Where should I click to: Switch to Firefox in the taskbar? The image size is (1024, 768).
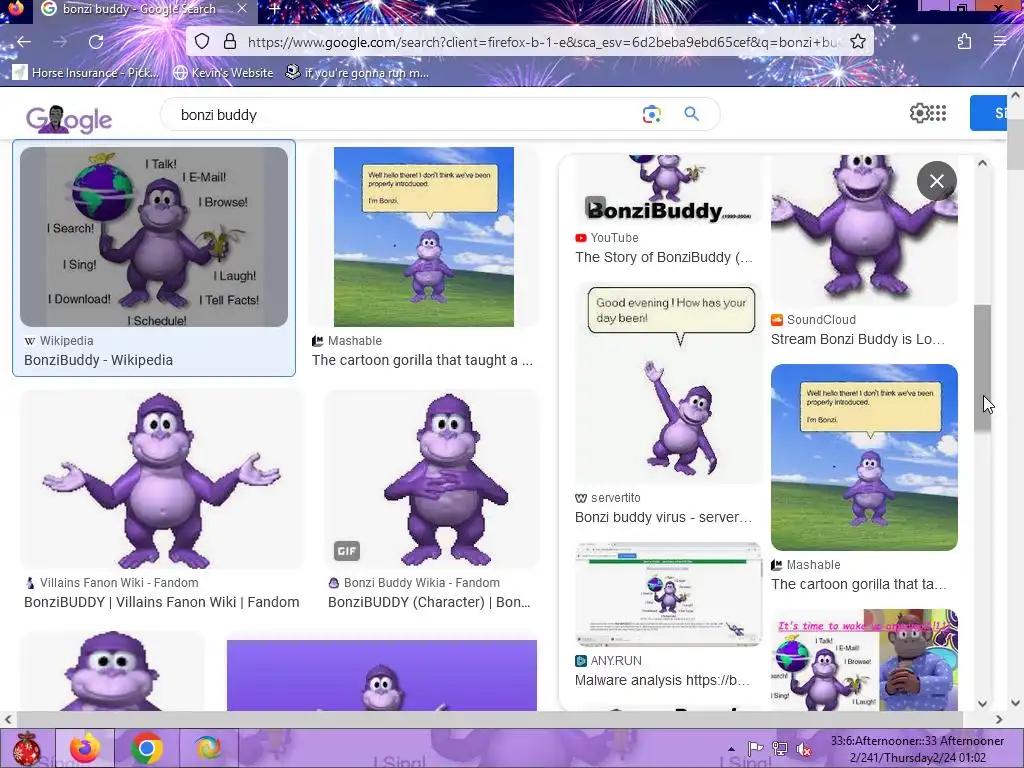click(85, 748)
